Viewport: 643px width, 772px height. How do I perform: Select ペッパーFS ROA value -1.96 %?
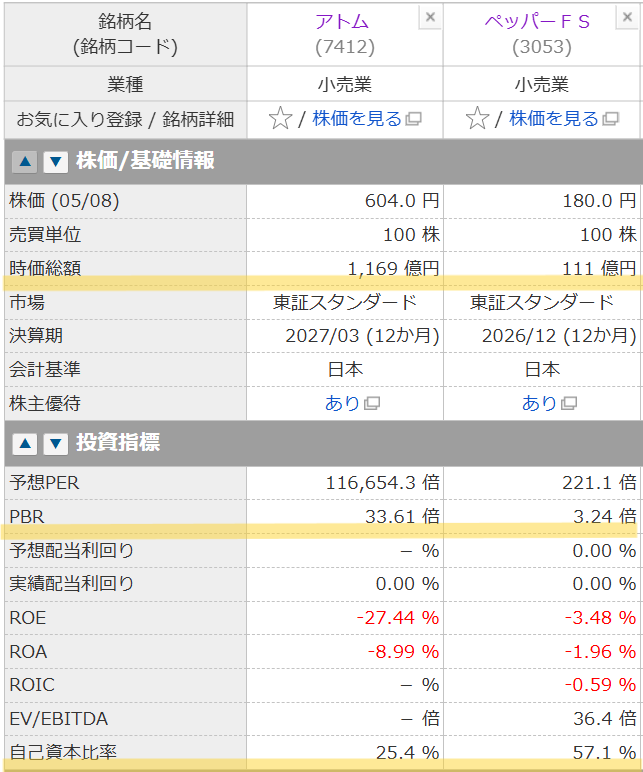coord(600,651)
